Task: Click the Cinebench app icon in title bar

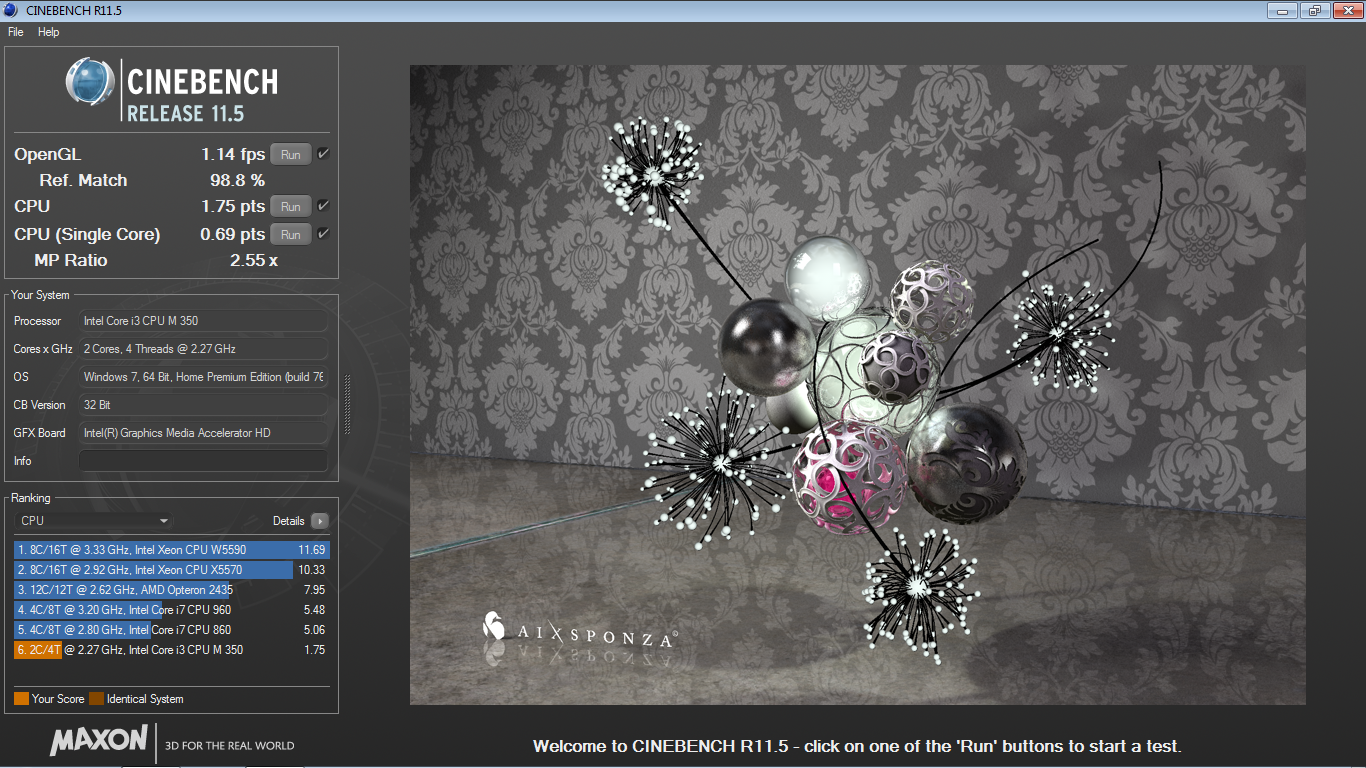Action: [12, 10]
